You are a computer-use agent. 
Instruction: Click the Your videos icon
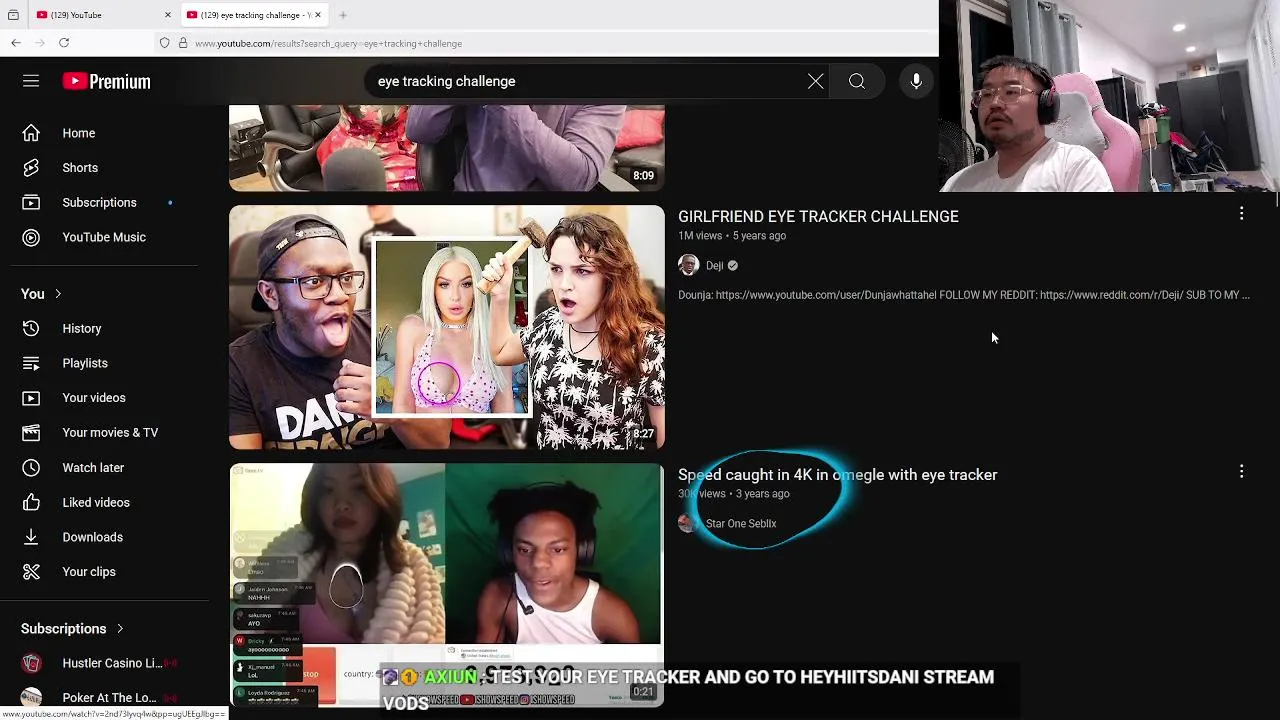31,398
